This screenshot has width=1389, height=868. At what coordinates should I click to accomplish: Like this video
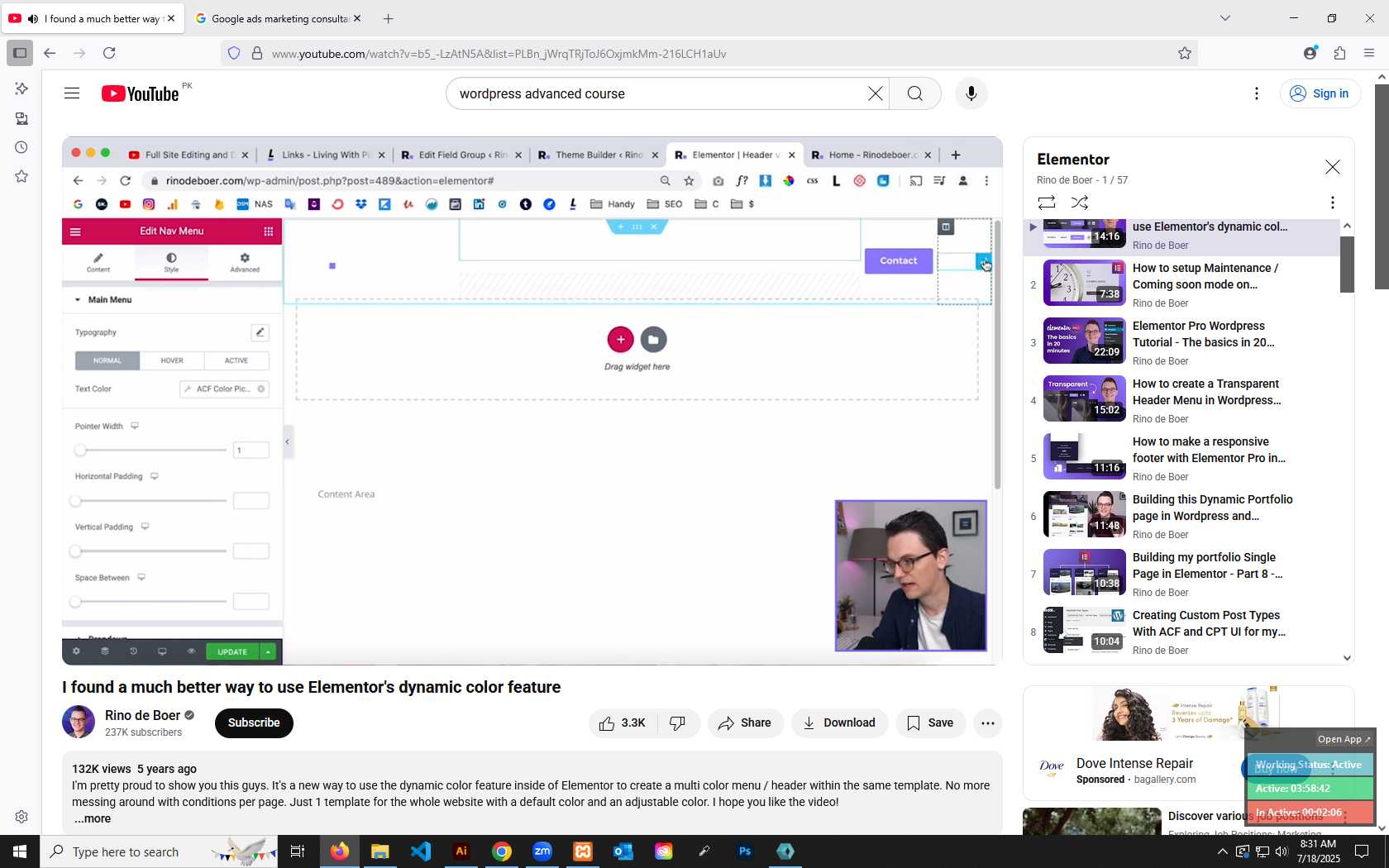point(623,723)
